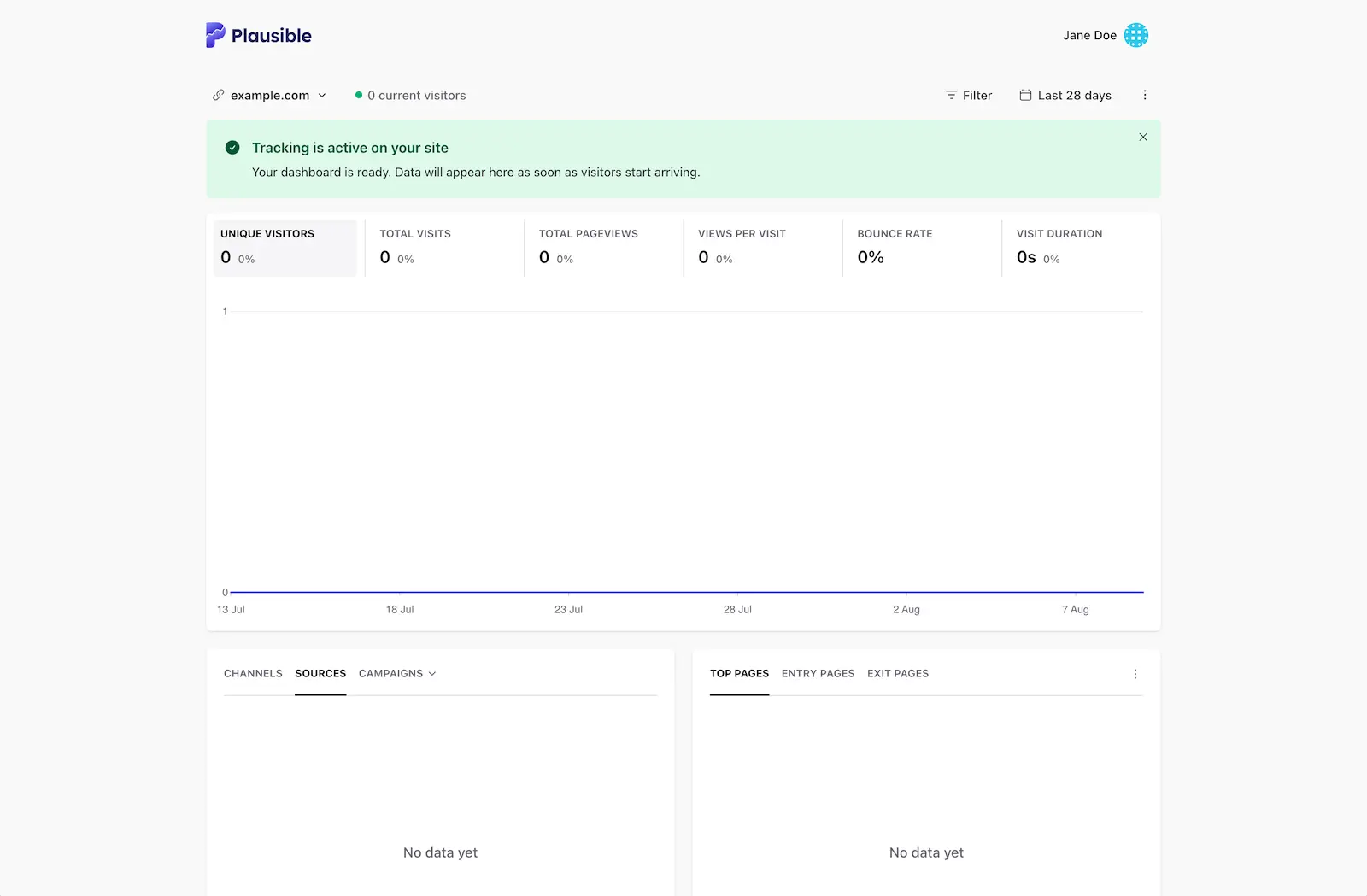This screenshot has height=896, width=1367.
Task: Open the top-right dashboard options kebab menu
Action: (1145, 95)
